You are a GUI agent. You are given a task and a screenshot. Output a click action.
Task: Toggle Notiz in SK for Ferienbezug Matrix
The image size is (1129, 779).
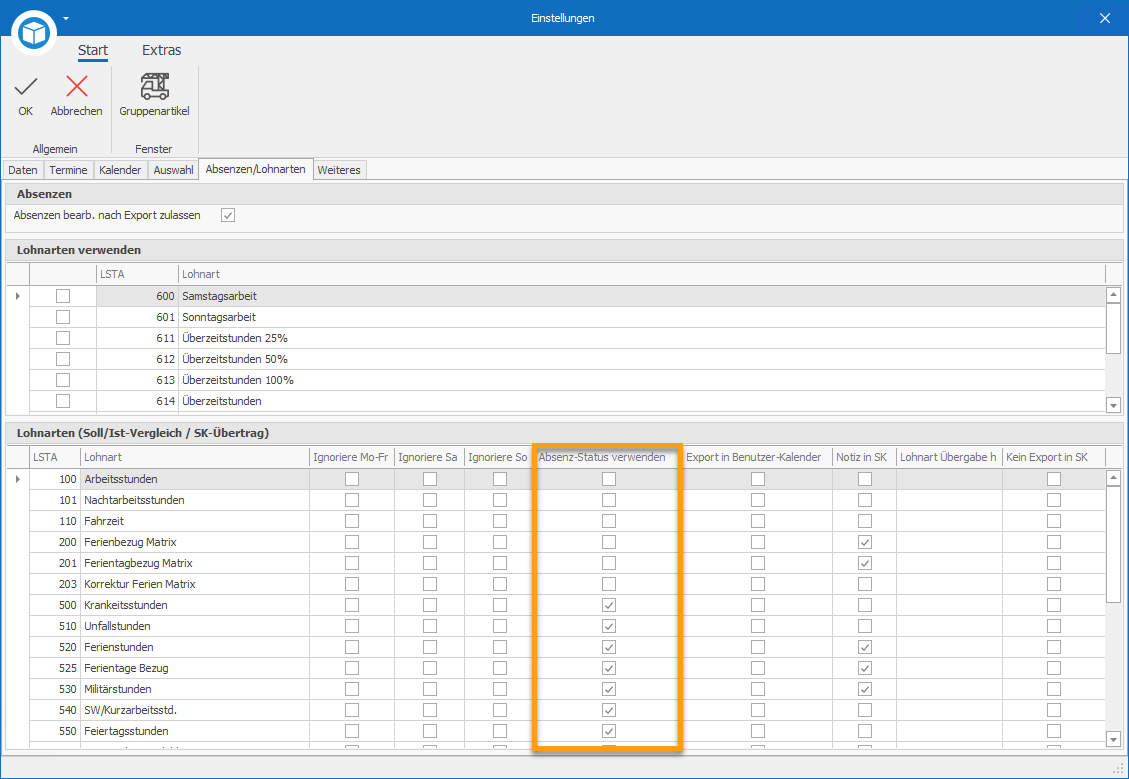[x=865, y=542]
